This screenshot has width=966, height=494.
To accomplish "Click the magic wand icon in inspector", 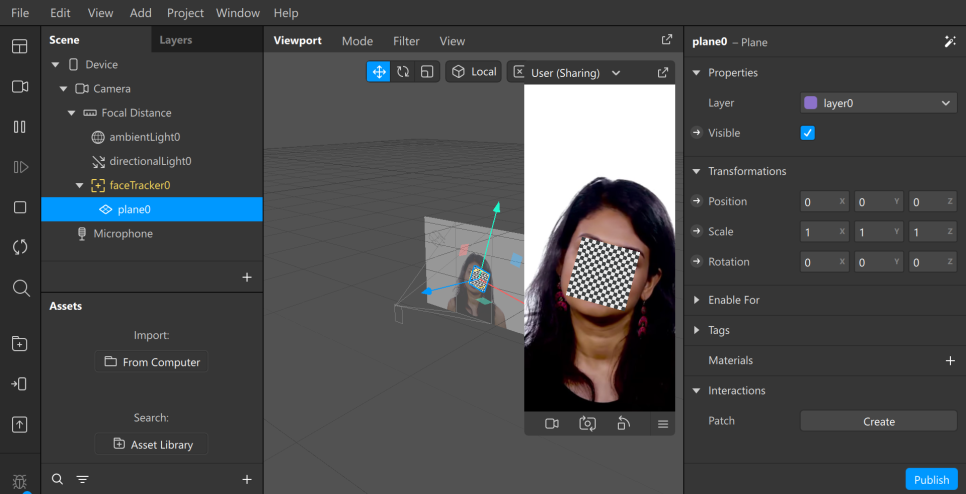I will 949,41.
